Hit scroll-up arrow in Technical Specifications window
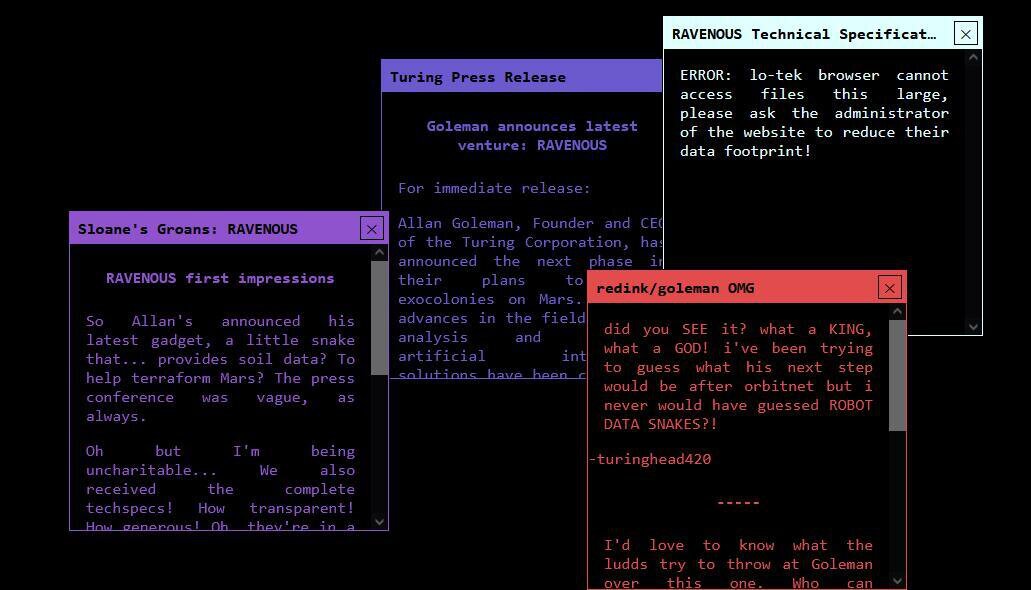 click(x=973, y=58)
